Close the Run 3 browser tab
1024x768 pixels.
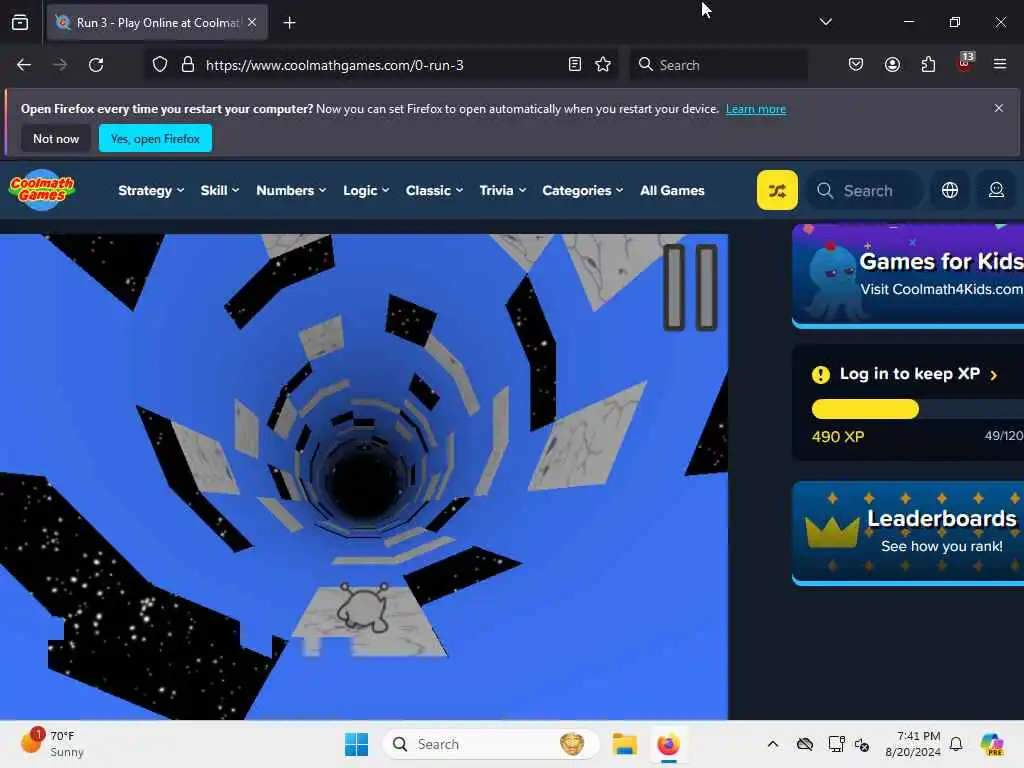[x=252, y=22]
